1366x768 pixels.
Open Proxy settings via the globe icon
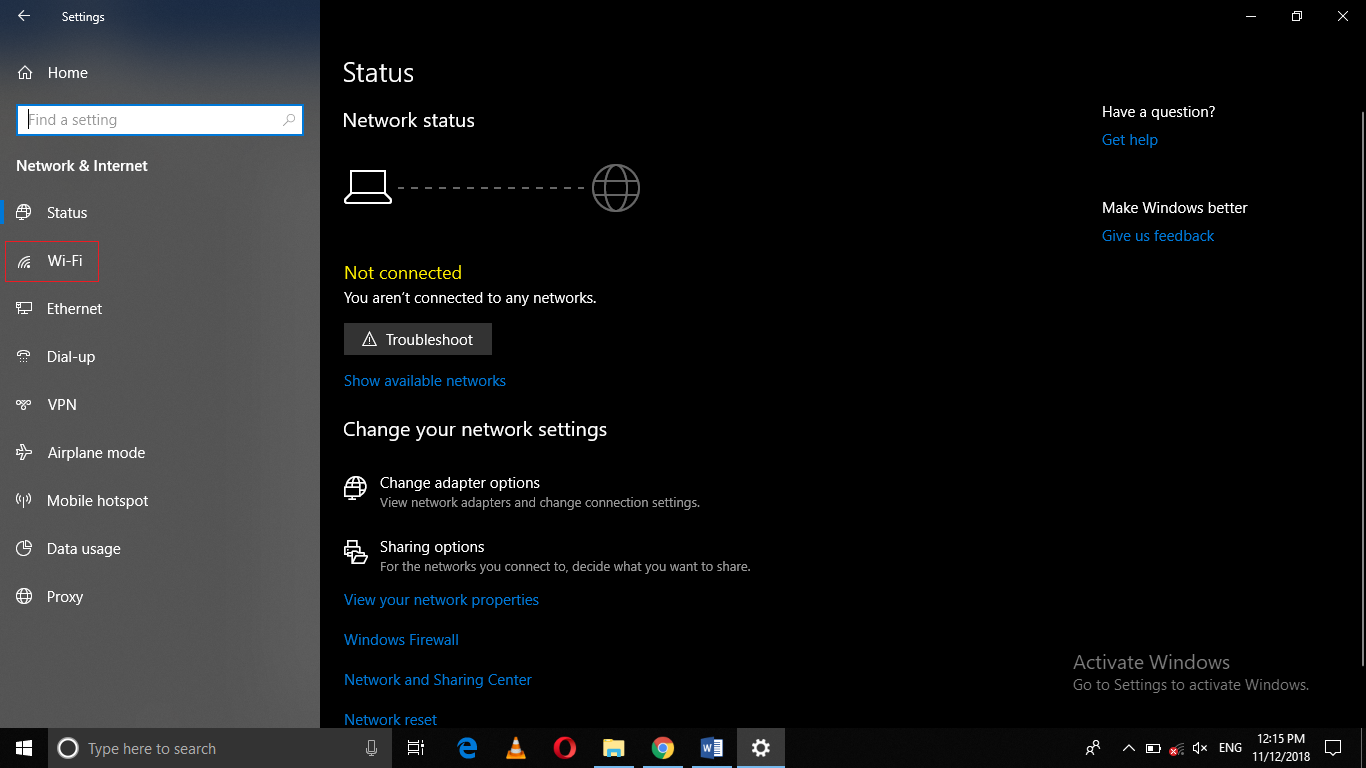24,596
